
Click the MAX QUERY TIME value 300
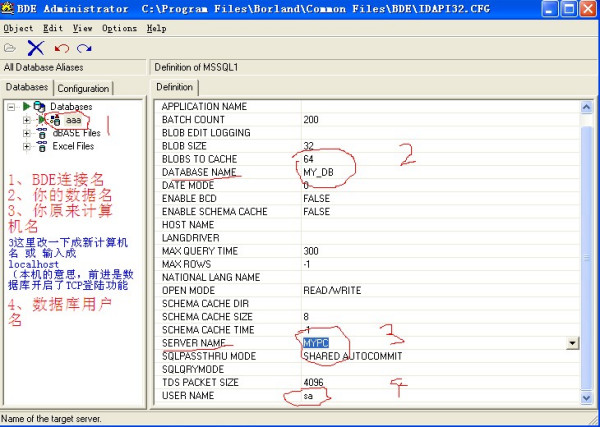[x=311, y=251]
